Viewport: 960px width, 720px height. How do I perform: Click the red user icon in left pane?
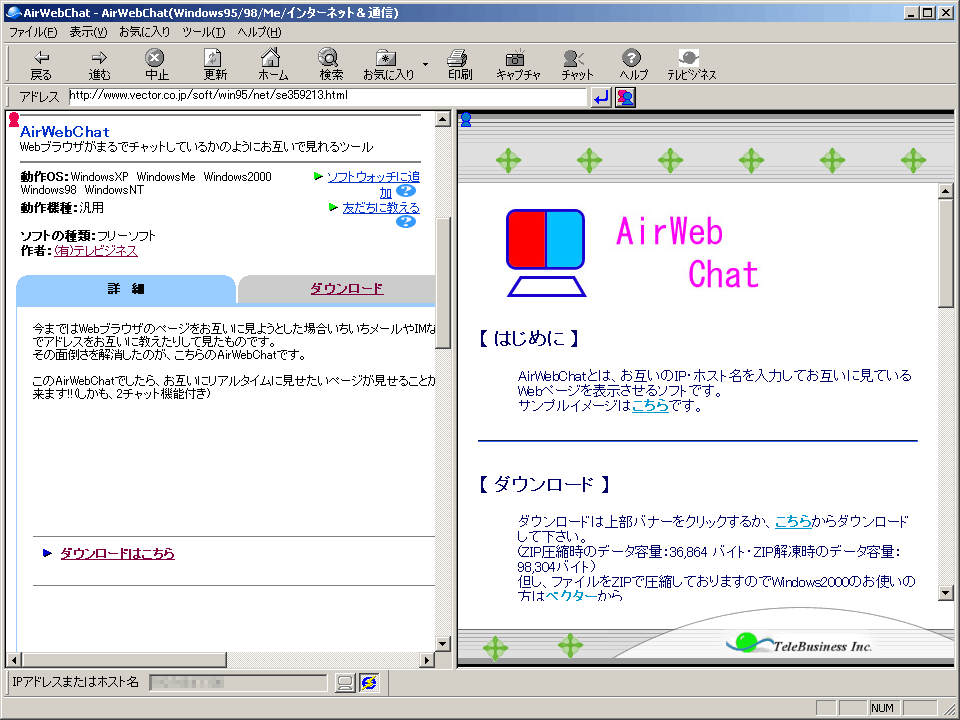point(13,119)
